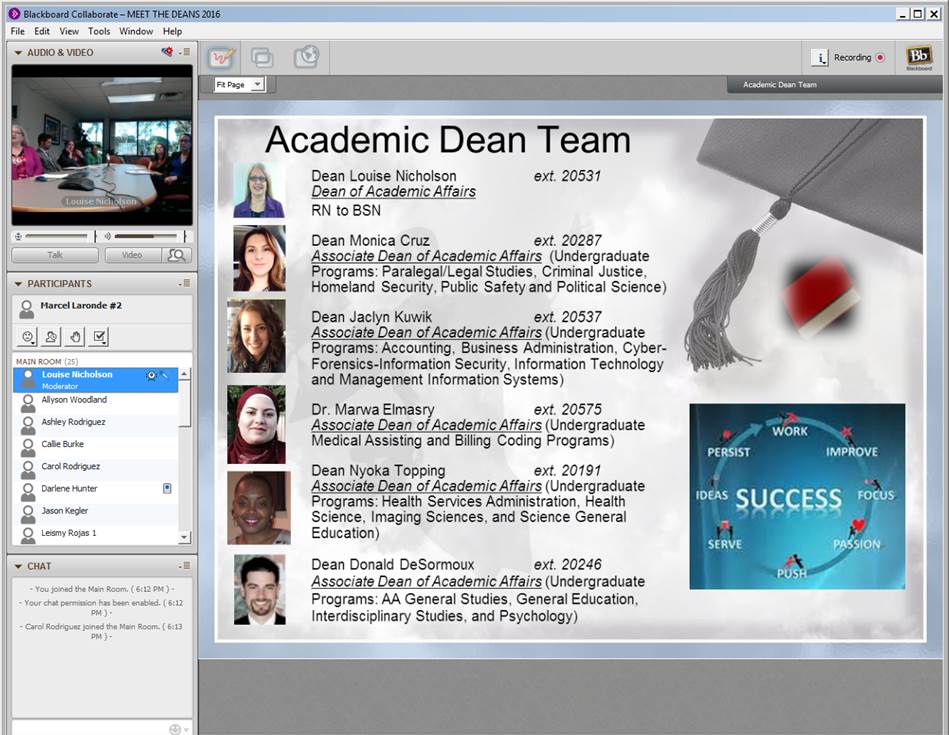Viewport: 949px width, 735px height.
Task: Collapse the Chat panel
Action: pyautogui.click(x=18, y=566)
